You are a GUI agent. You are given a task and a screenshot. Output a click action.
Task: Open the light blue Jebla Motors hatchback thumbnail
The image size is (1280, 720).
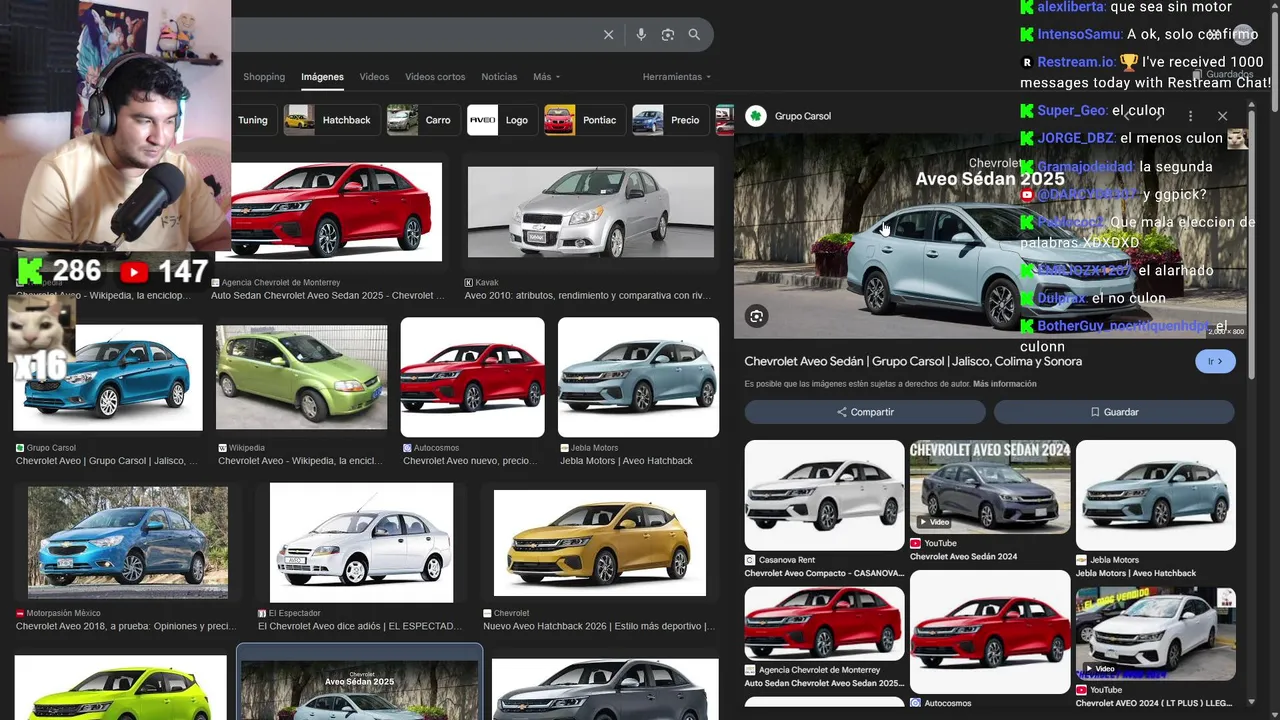638,377
